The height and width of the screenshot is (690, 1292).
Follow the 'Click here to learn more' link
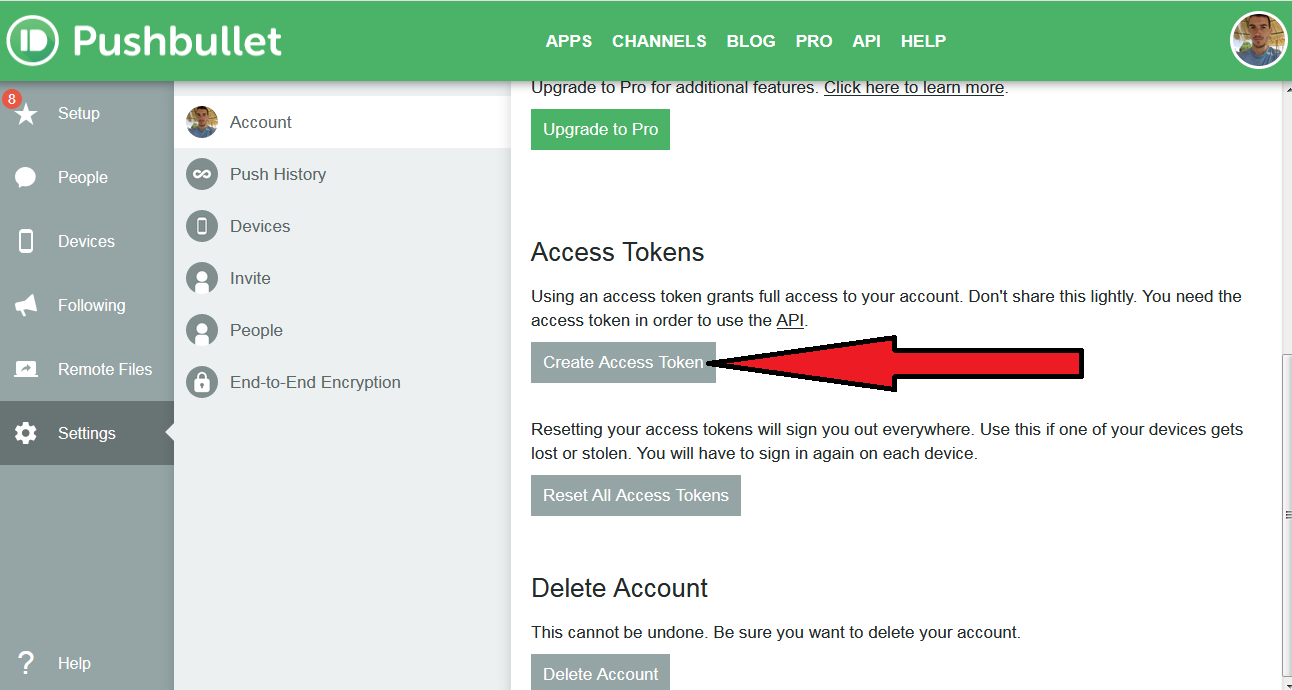[x=914, y=87]
